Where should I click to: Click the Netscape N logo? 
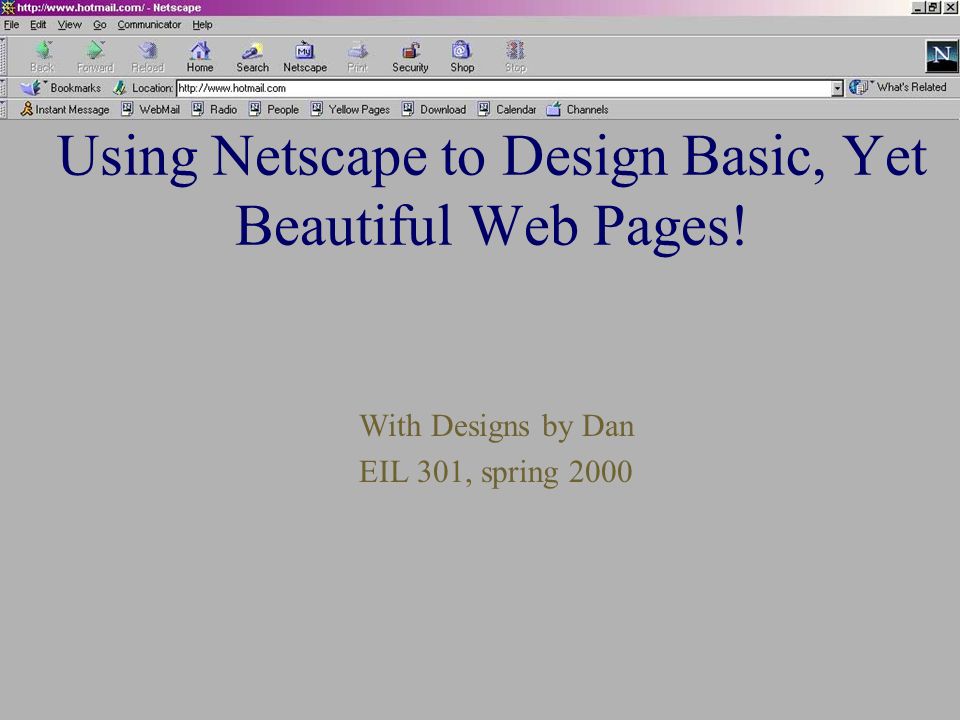coord(942,56)
